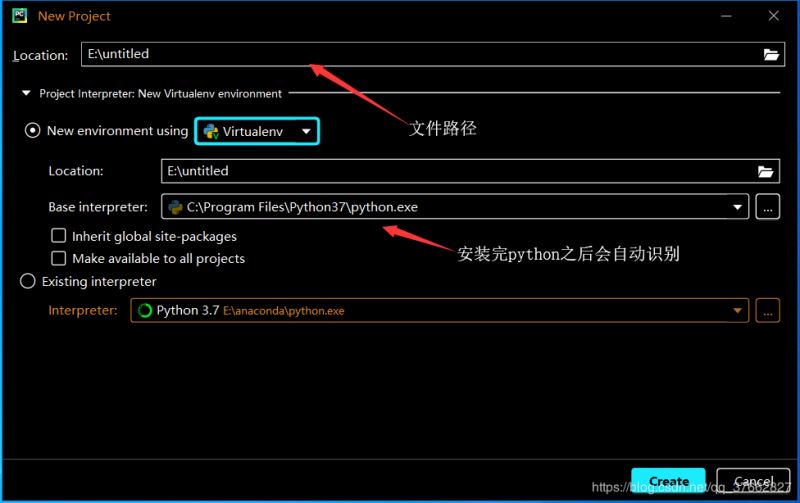The width and height of the screenshot is (800, 503).
Task: Select New environment using radio button
Action: [x=32, y=131]
